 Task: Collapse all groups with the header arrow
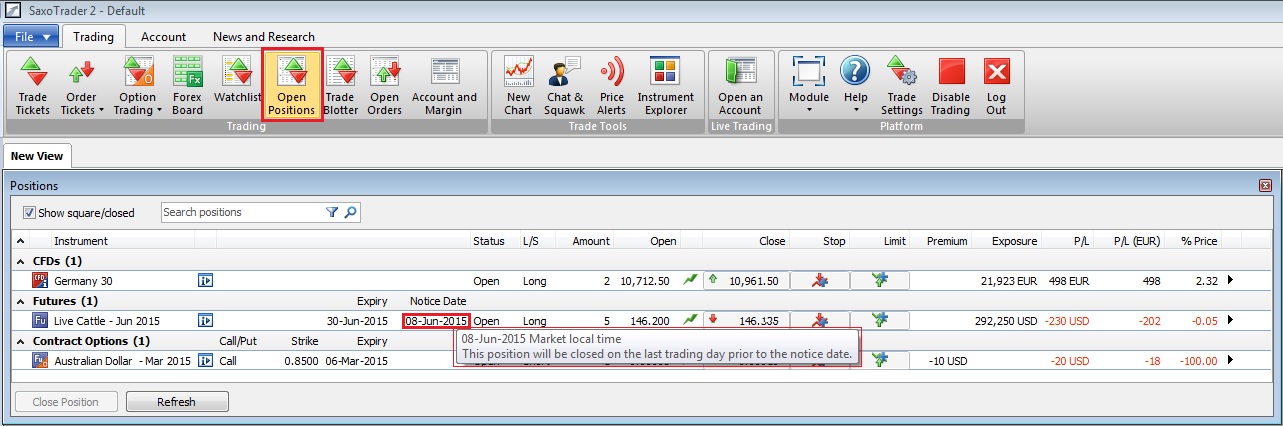click(x=20, y=241)
